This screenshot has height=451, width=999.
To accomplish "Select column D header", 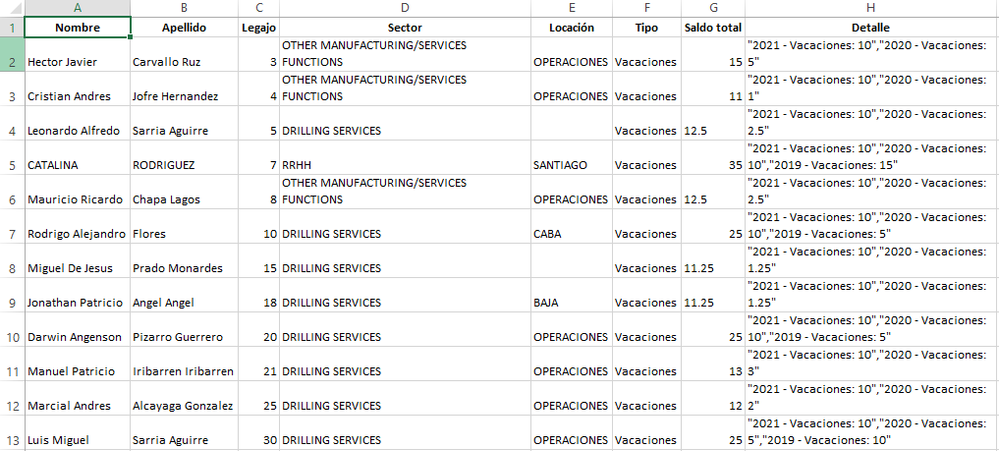I will (x=405, y=8).
